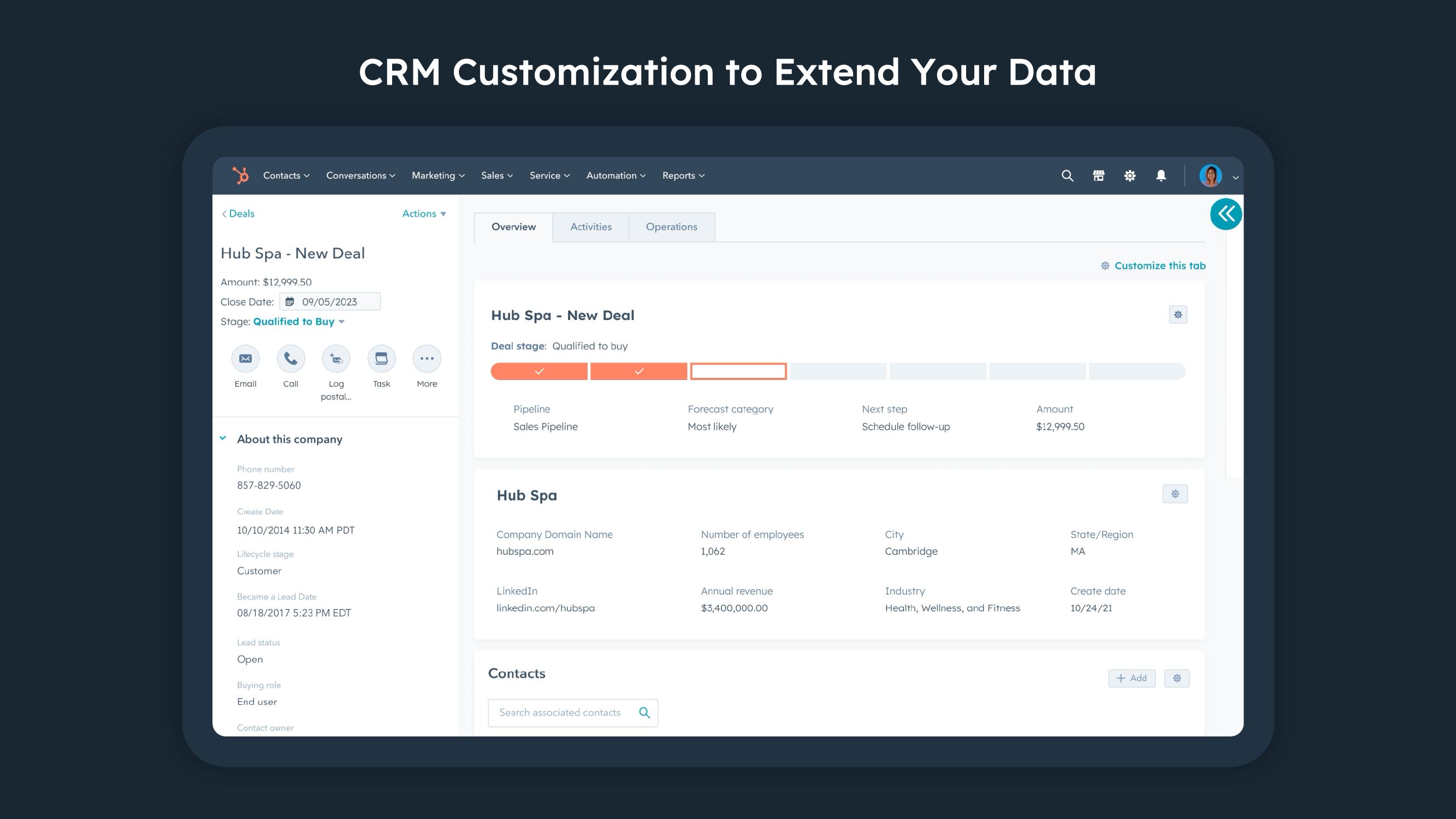Open gear on Hub Spa - New Deal card
The width and height of the screenshot is (1456, 819).
pos(1178,314)
